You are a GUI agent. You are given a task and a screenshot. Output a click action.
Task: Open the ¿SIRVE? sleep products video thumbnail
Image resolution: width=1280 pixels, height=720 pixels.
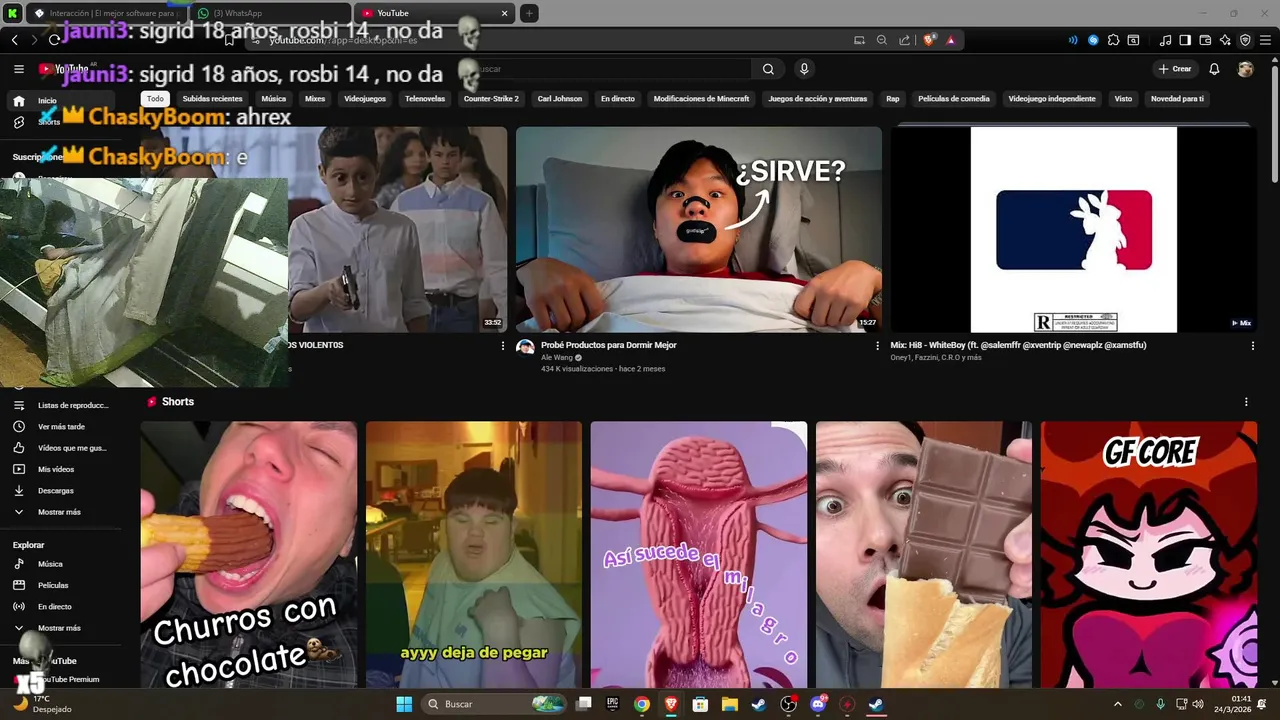[x=698, y=229]
